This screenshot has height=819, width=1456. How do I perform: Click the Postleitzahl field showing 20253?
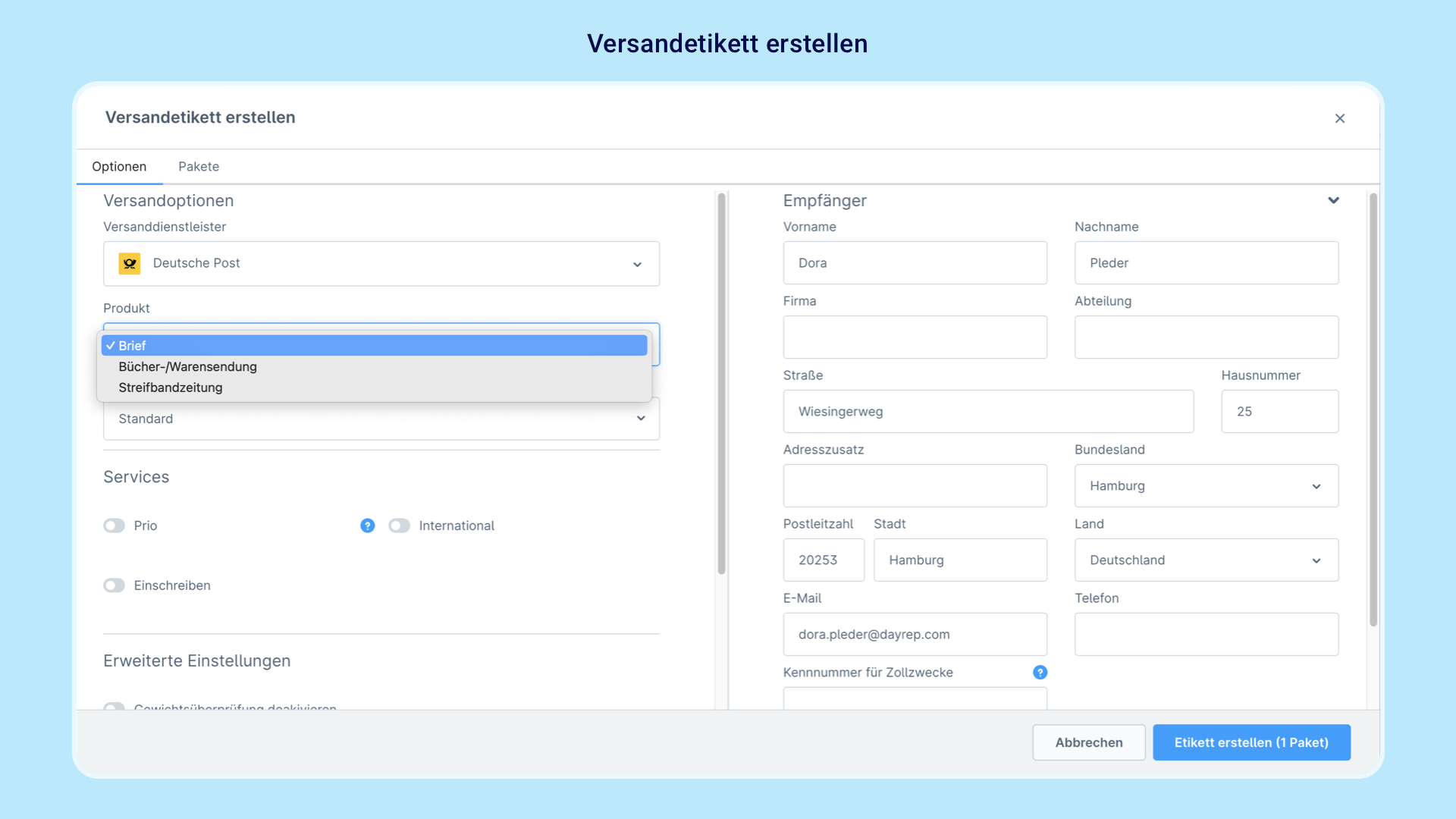pos(824,560)
